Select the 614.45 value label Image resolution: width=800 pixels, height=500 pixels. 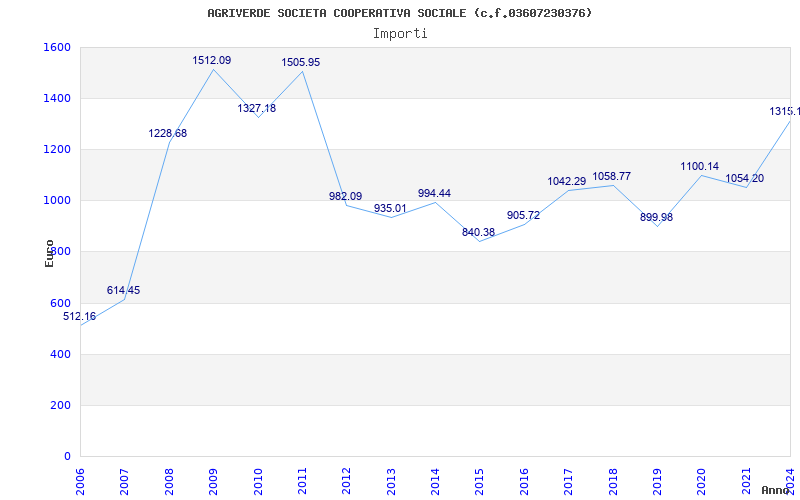click(123, 290)
